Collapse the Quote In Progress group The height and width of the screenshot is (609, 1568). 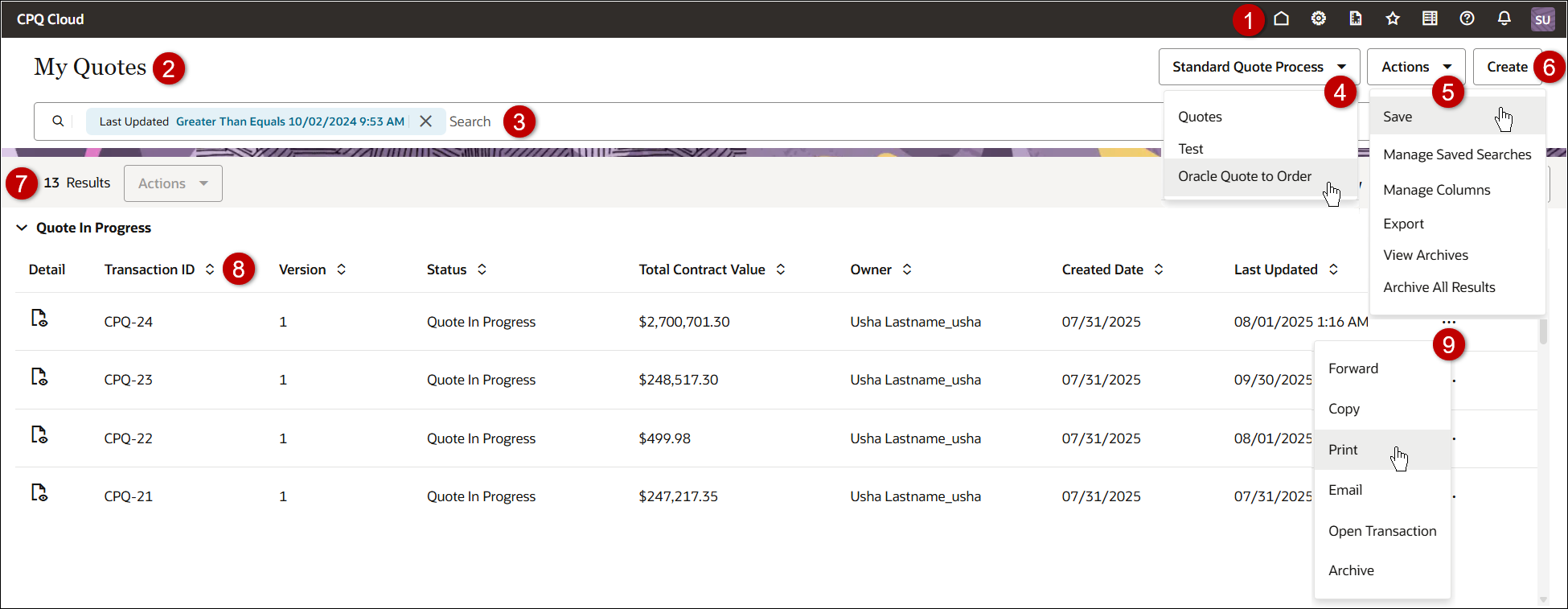coord(22,228)
